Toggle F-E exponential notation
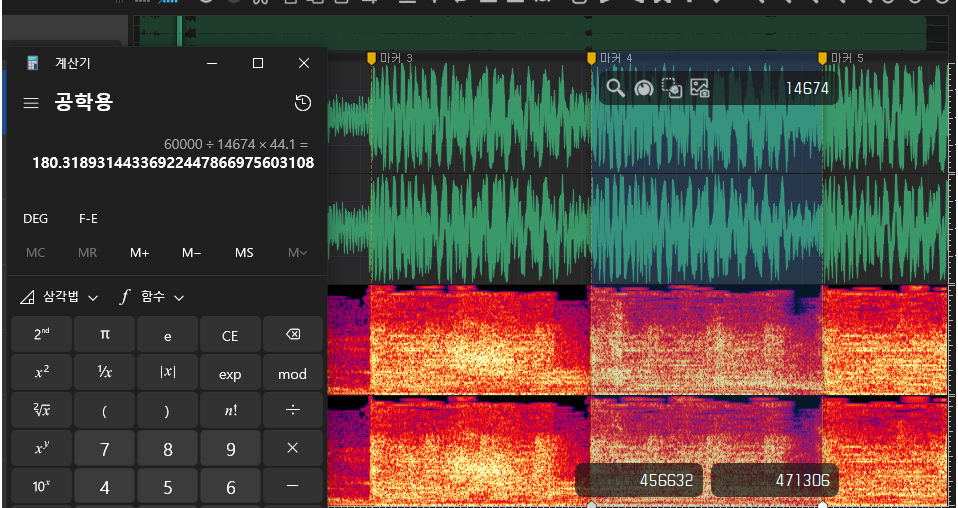This screenshot has width=958, height=508. pos(88,219)
